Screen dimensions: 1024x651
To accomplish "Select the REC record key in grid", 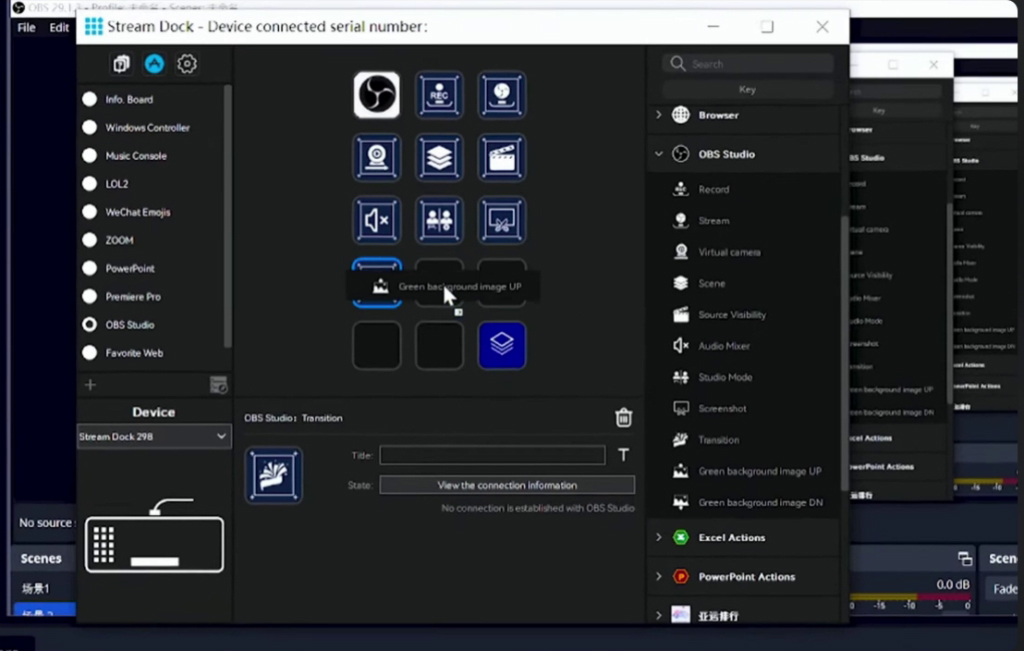I will pyautogui.click(x=440, y=95).
